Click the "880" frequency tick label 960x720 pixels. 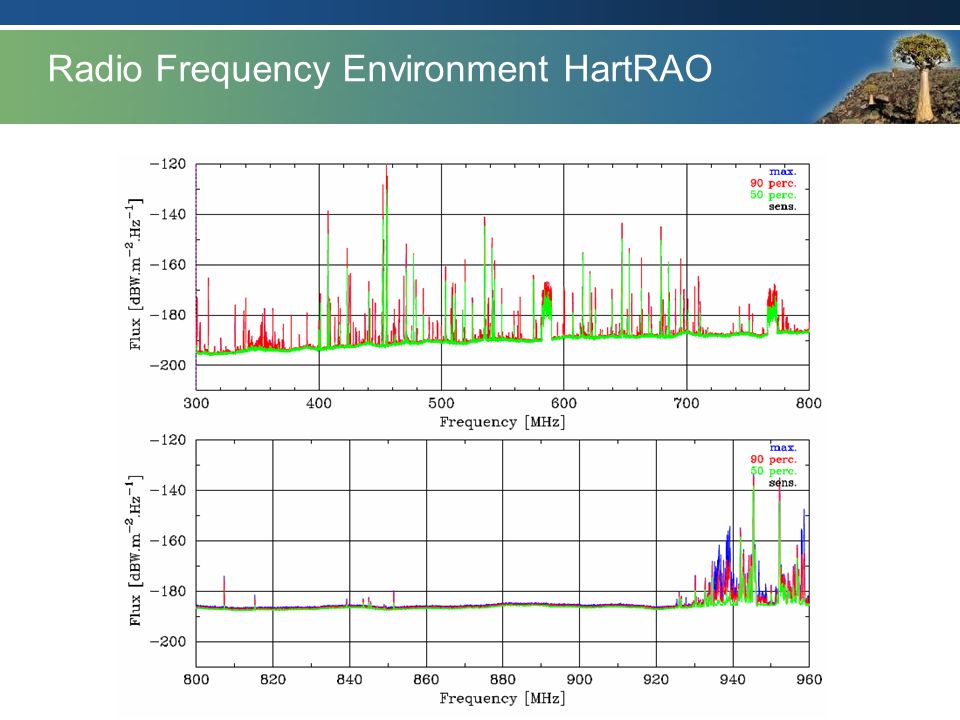click(502, 679)
